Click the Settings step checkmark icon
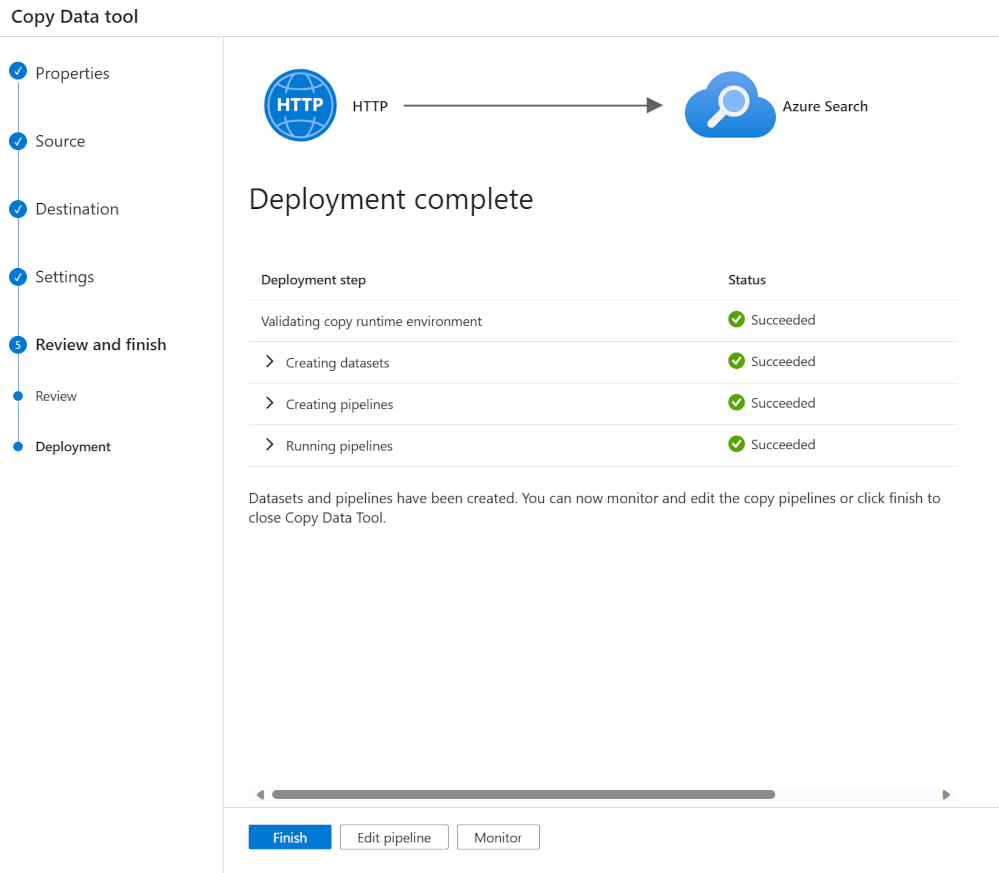999x873 pixels. [x=18, y=277]
